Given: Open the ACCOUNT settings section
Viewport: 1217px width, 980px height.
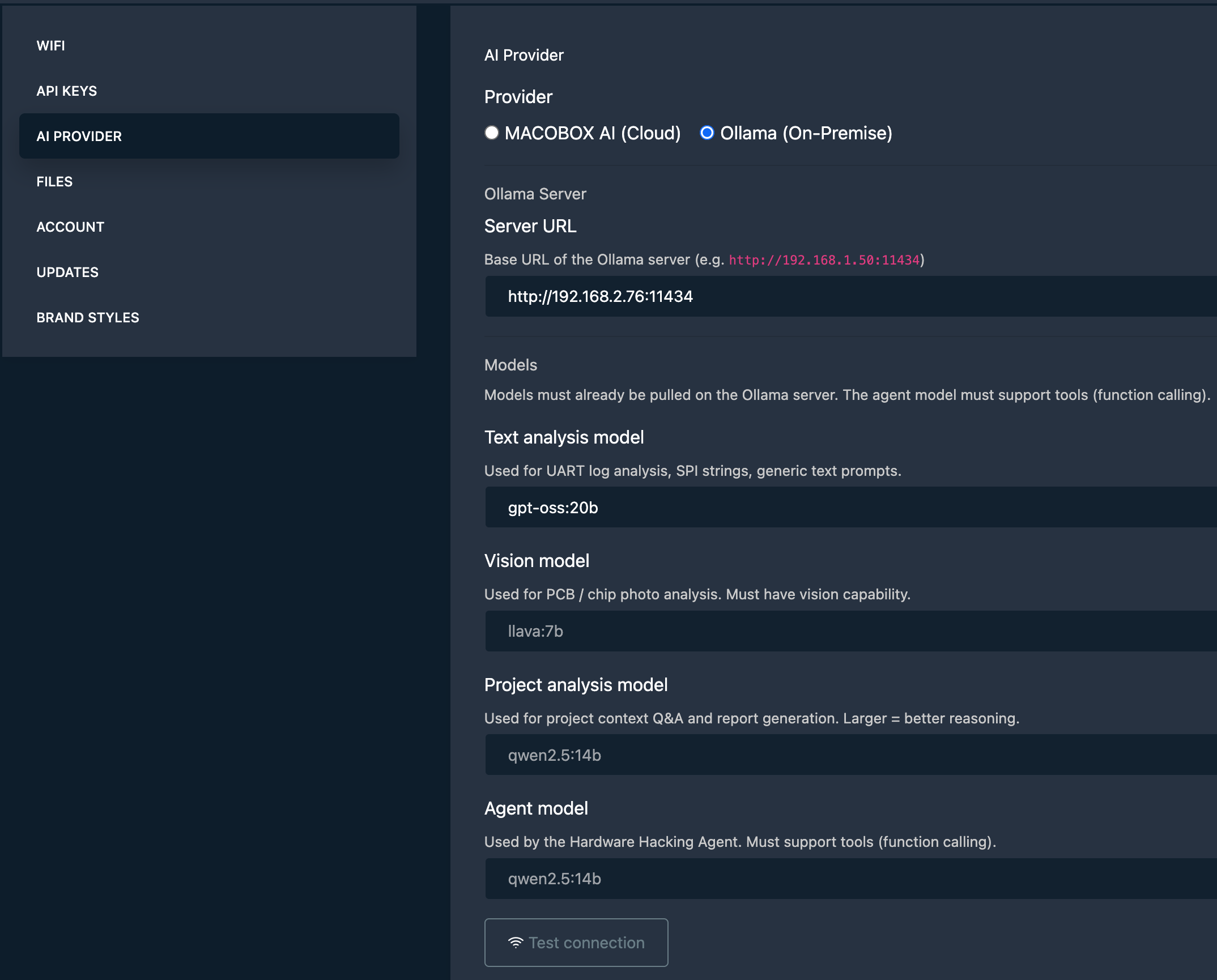Looking at the screenshot, I should (x=70, y=227).
